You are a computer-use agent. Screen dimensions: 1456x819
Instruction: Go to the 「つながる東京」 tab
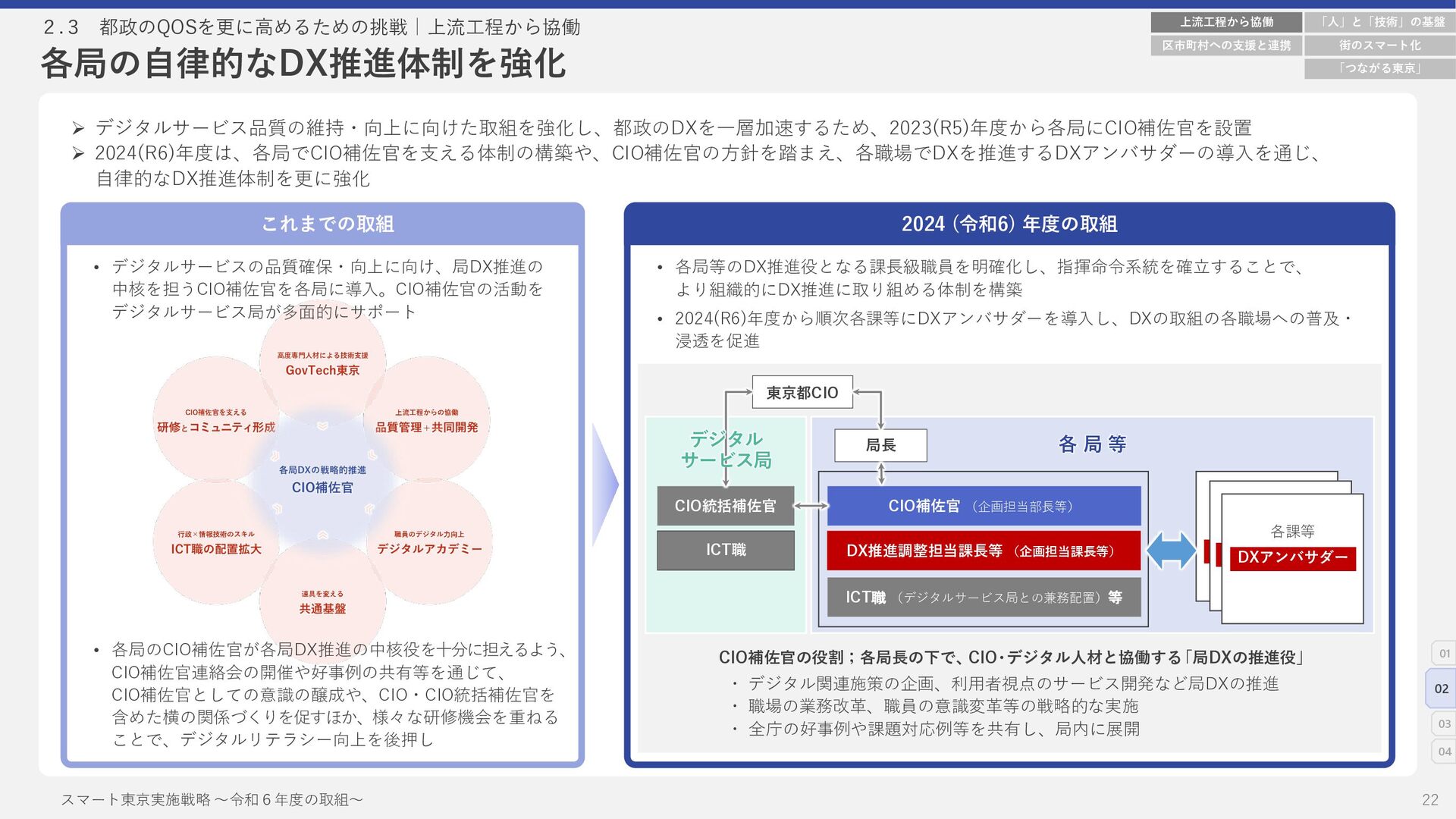[1379, 68]
